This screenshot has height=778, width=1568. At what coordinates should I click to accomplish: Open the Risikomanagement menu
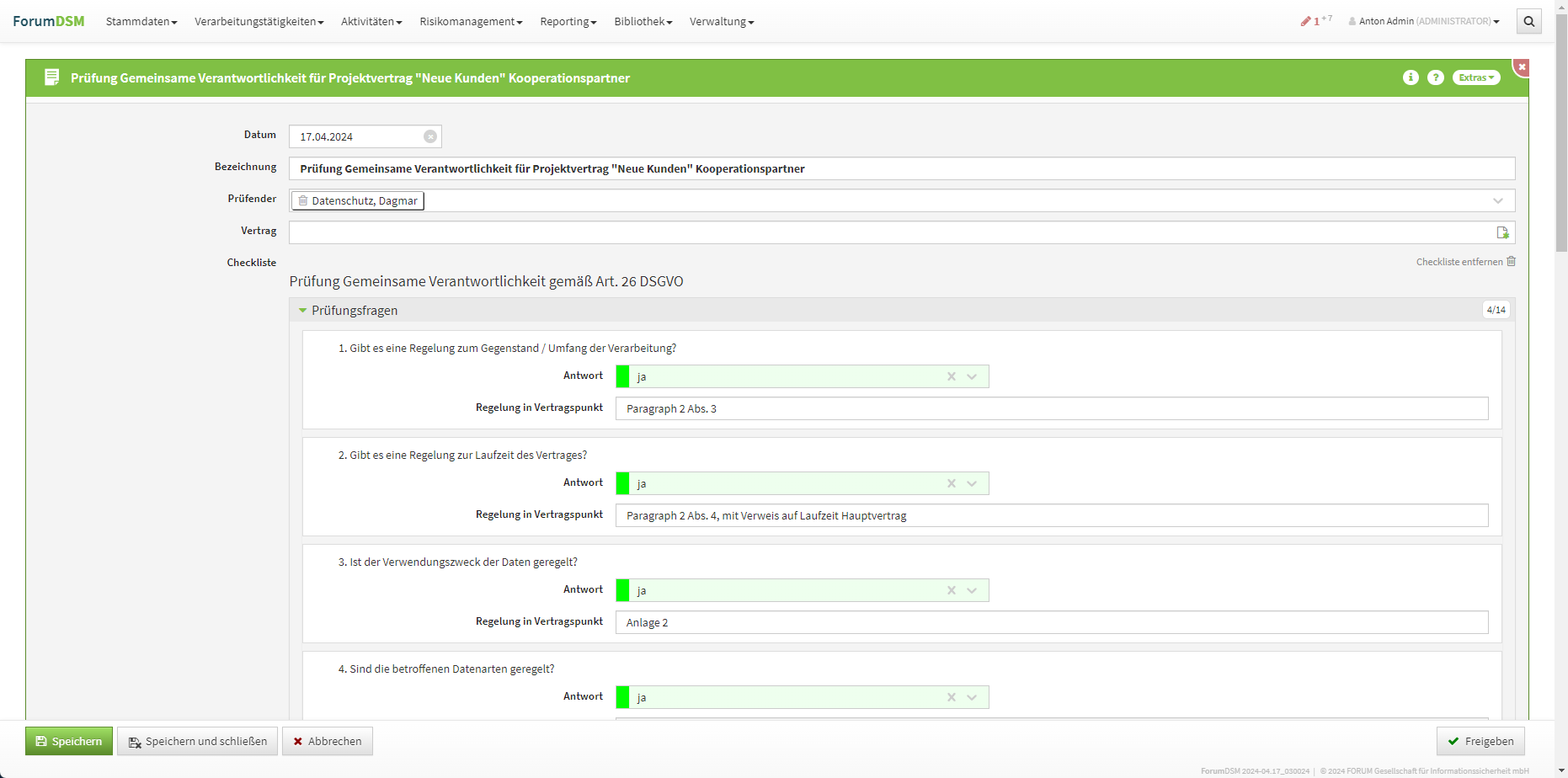pos(471,22)
